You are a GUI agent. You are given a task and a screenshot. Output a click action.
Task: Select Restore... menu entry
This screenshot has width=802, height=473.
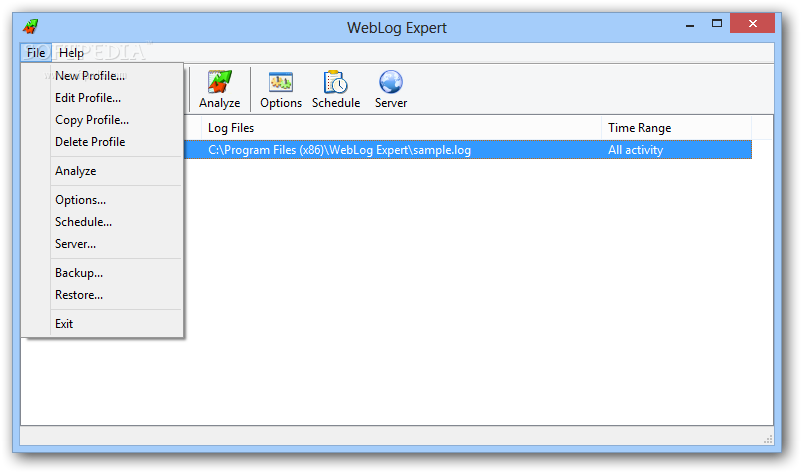pyautogui.click(x=102, y=295)
